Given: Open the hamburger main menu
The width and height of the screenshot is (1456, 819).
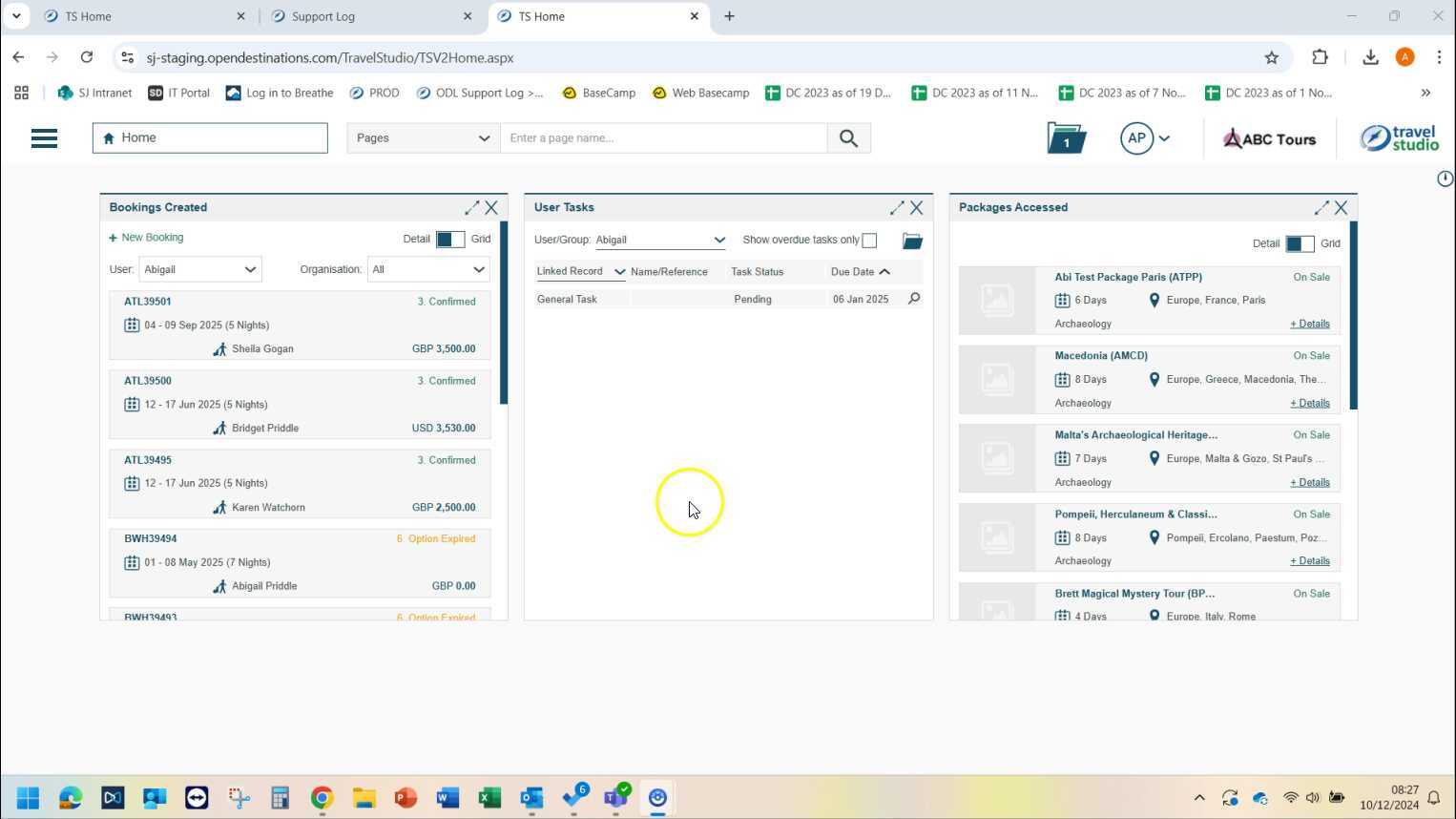Looking at the screenshot, I should [44, 138].
